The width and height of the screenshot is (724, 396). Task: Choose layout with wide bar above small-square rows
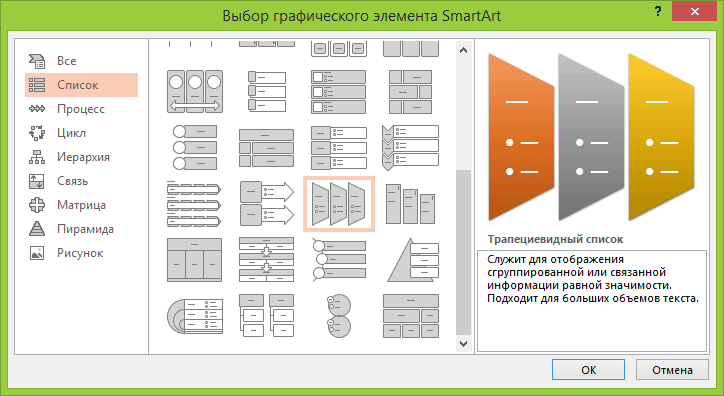coord(266,148)
